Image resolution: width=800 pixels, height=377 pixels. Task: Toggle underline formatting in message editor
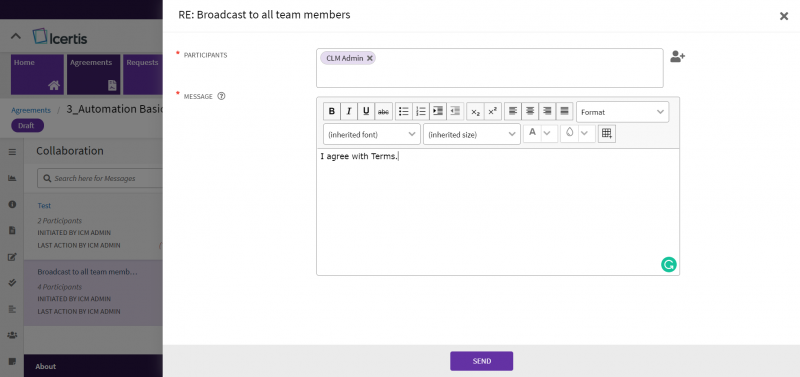tap(366, 112)
